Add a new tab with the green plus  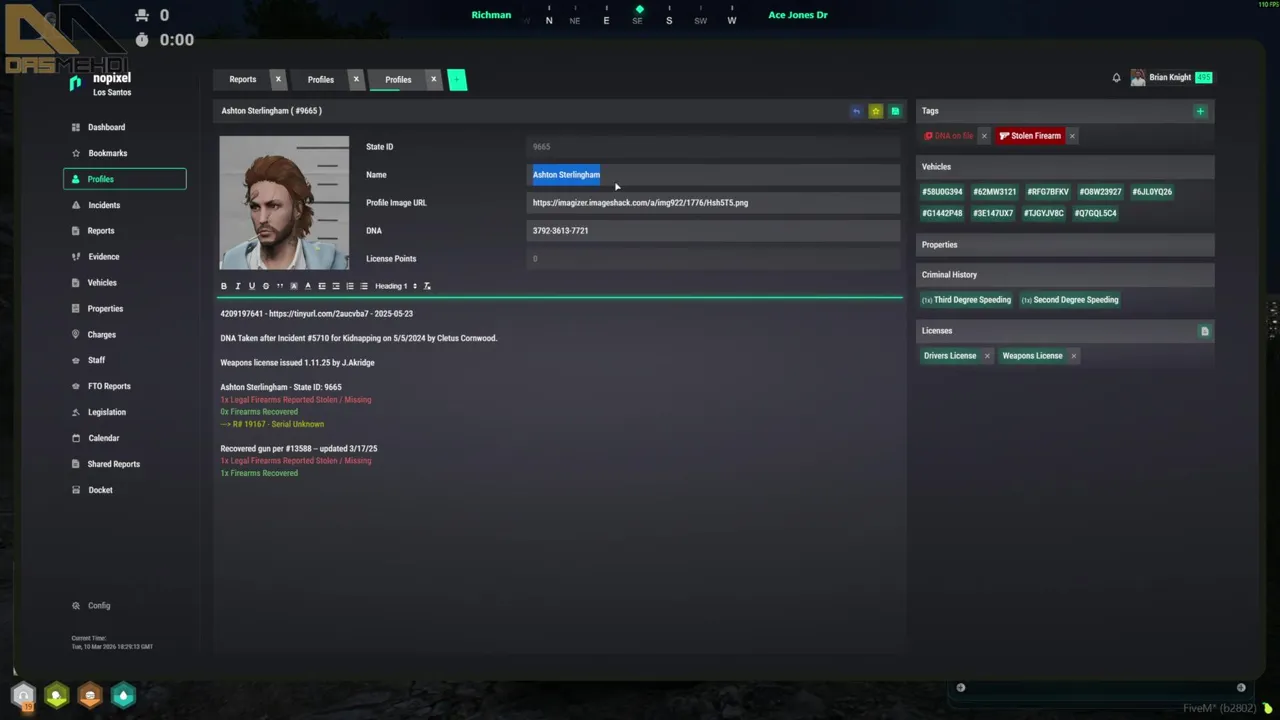click(457, 80)
